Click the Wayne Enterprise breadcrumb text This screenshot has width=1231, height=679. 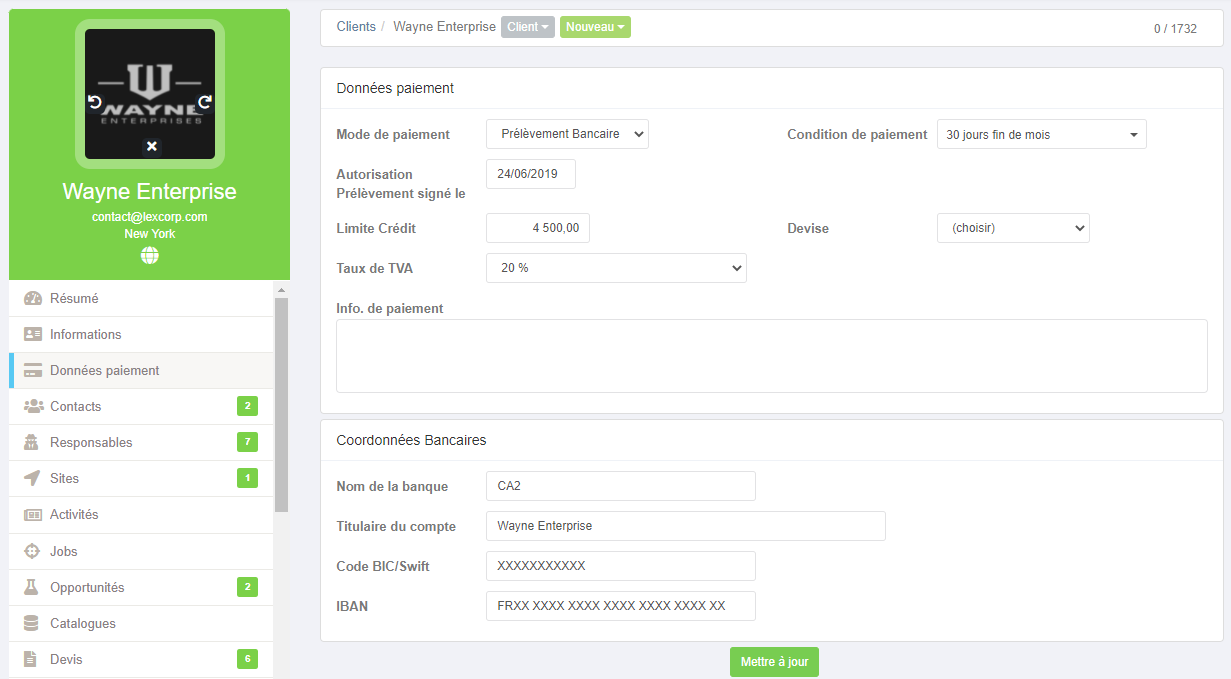pos(444,27)
